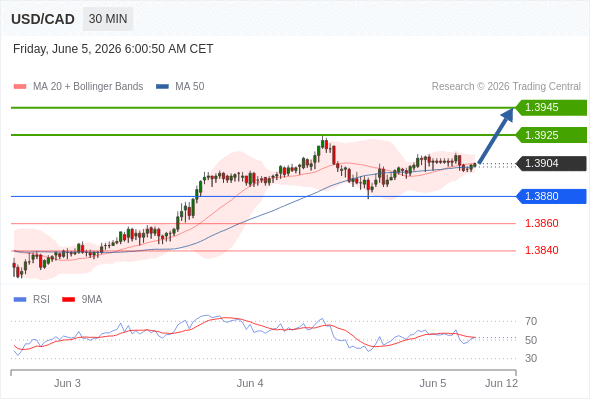This screenshot has height=400, width=590.
Task: Click the RSI 70 level label
Action: click(531, 321)
